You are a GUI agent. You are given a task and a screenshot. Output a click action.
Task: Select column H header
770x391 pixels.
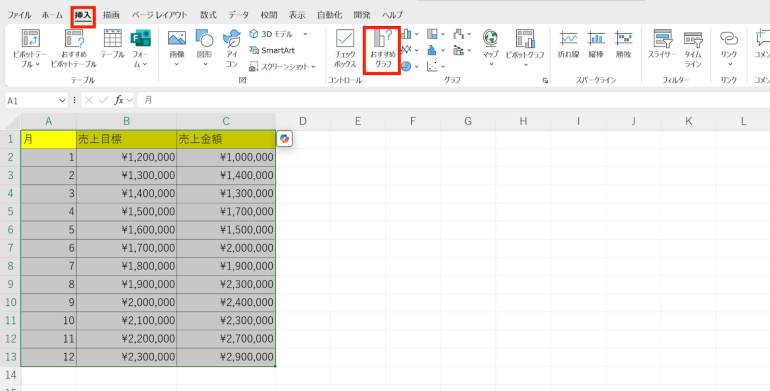(523, 121)
